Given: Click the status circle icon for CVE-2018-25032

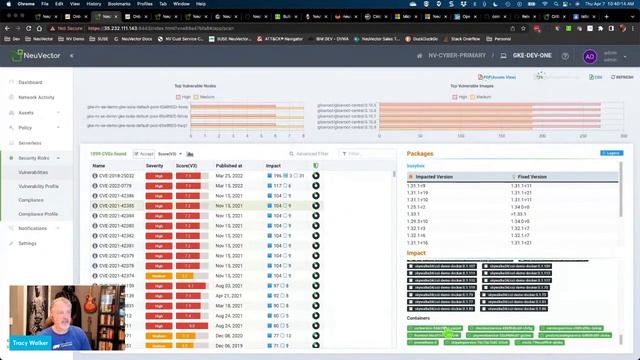Looking at the screenshot, I should click(316, 176).
